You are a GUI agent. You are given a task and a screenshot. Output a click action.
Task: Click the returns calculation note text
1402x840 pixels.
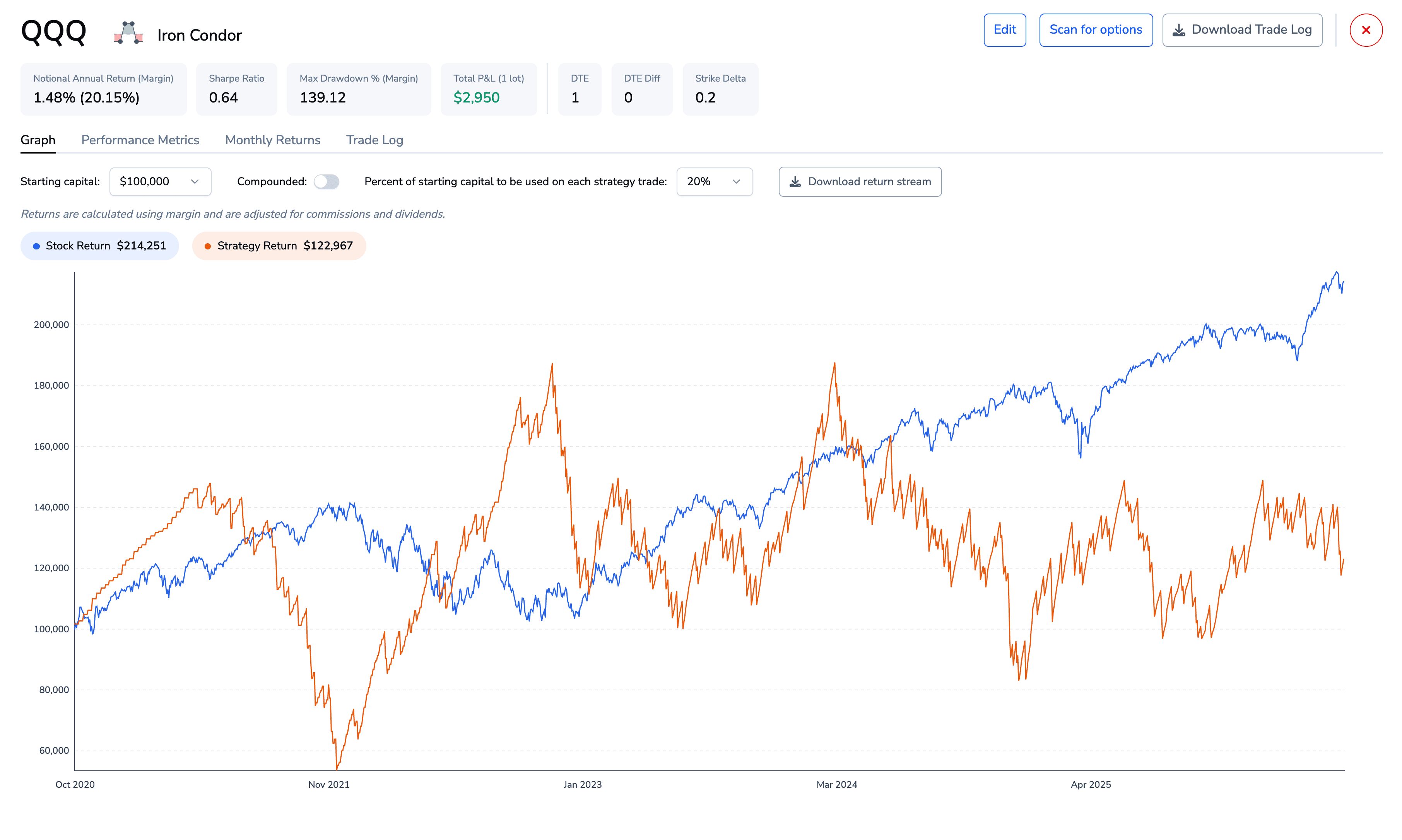point(233,214)
